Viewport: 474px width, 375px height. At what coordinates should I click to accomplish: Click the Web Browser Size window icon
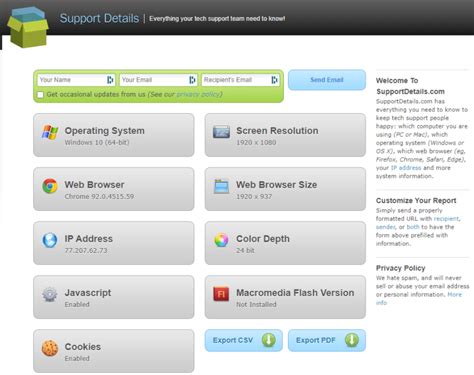pos(221,186)
